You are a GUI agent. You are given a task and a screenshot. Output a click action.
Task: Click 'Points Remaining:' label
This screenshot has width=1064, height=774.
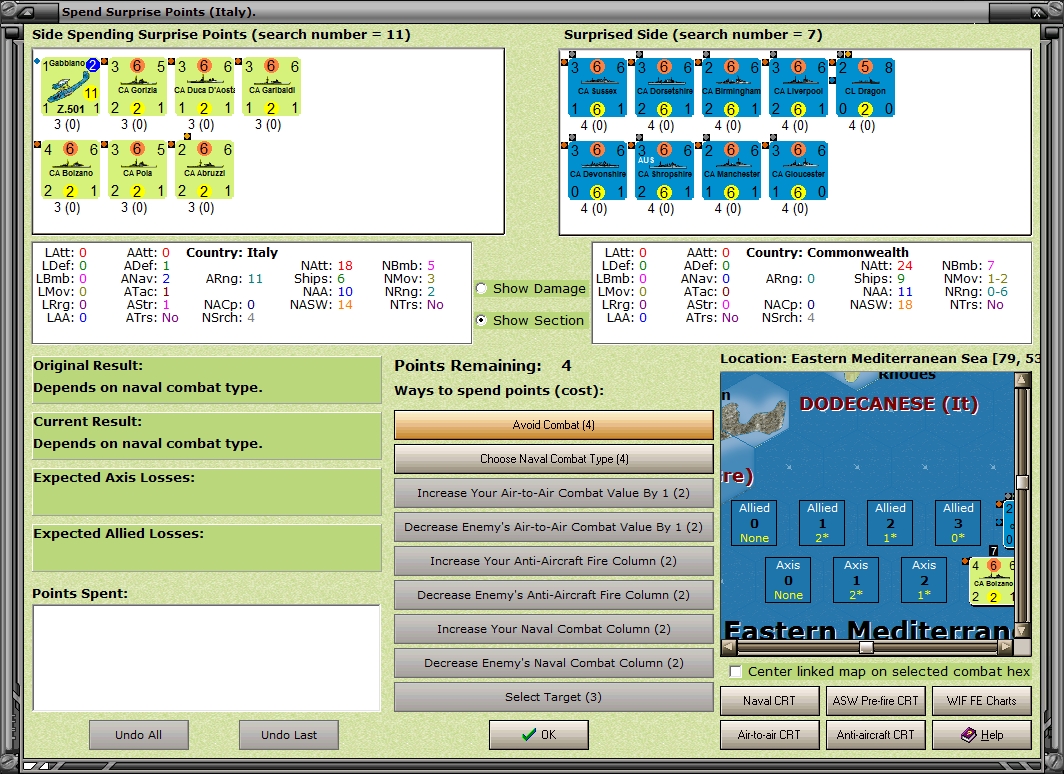point(468,366)
